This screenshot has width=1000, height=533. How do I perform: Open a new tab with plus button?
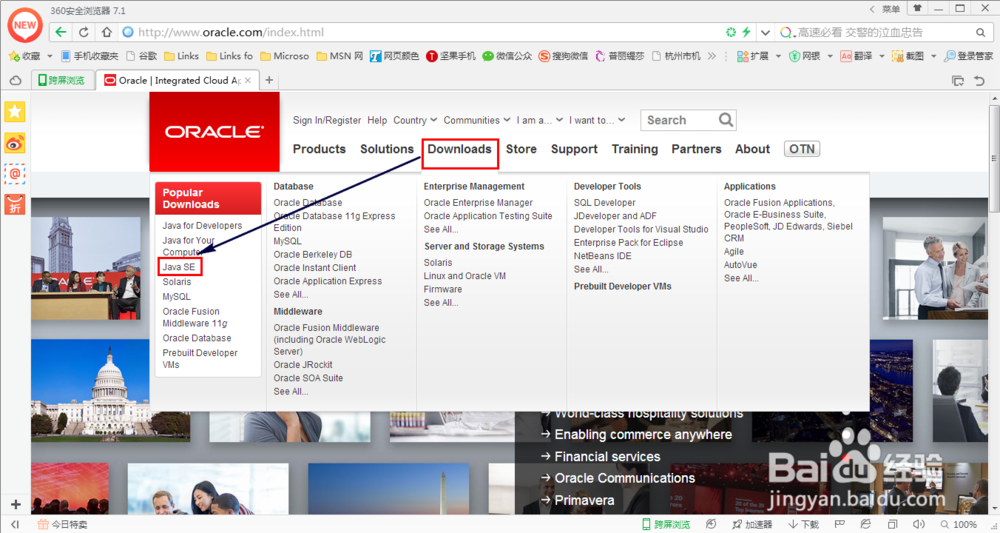tap(269, 80)
